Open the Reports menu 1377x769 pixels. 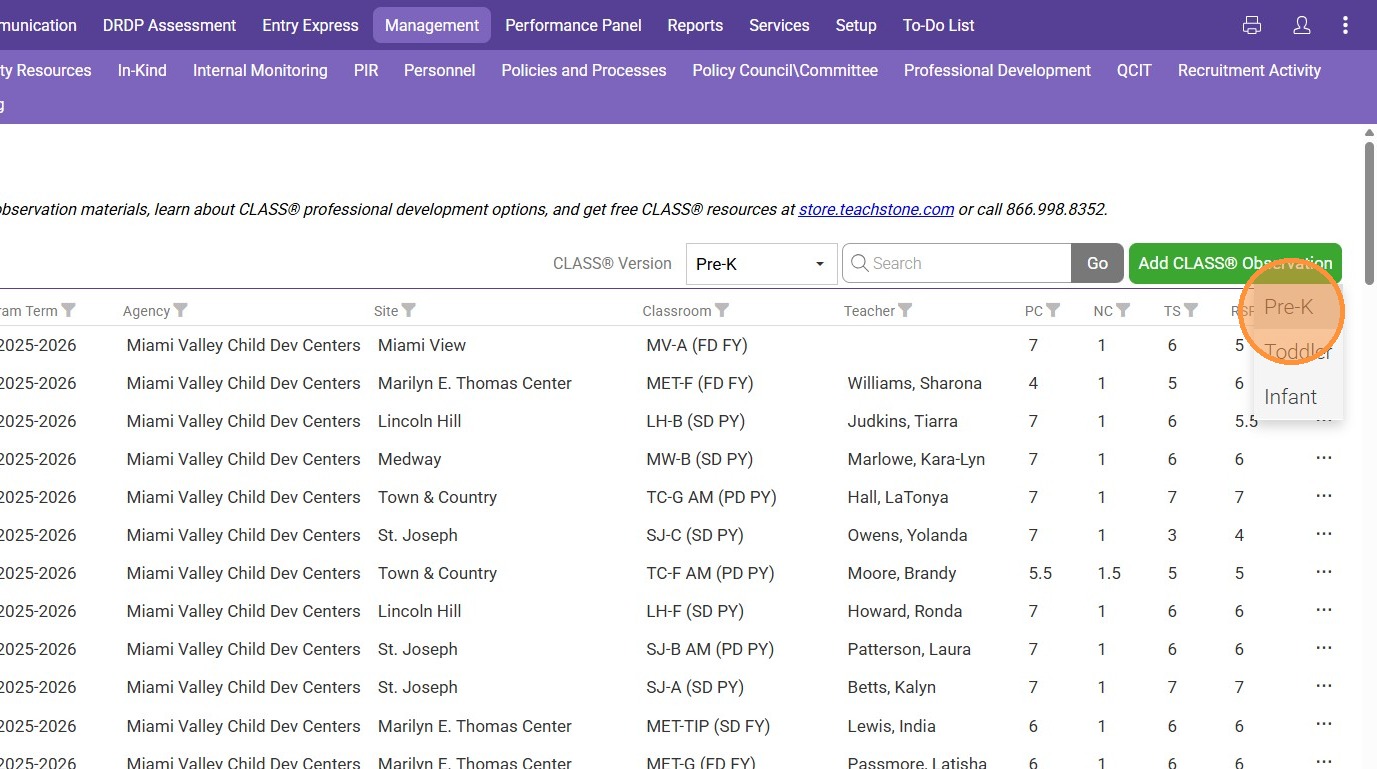(x=695, y=26)
